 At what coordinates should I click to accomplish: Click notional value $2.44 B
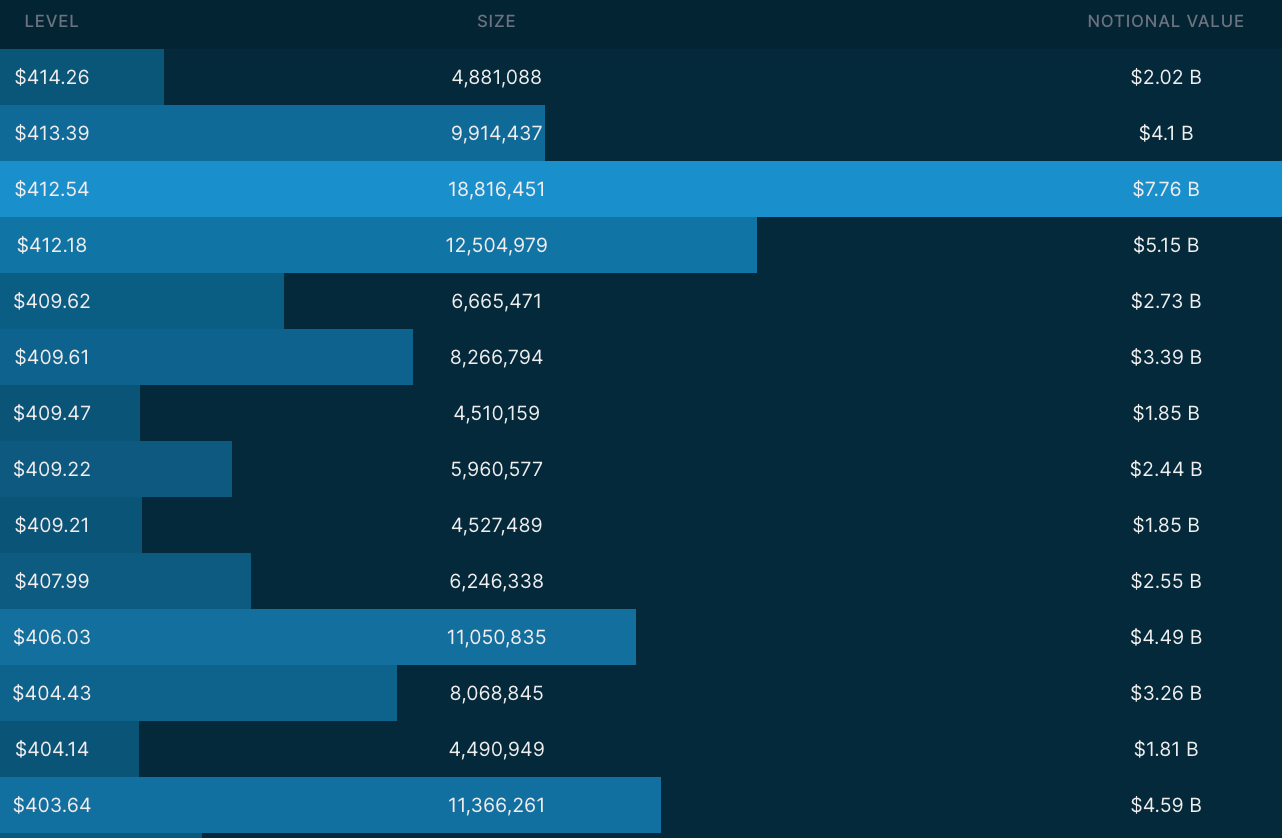pyautogui.click(x=1166, y=469)
